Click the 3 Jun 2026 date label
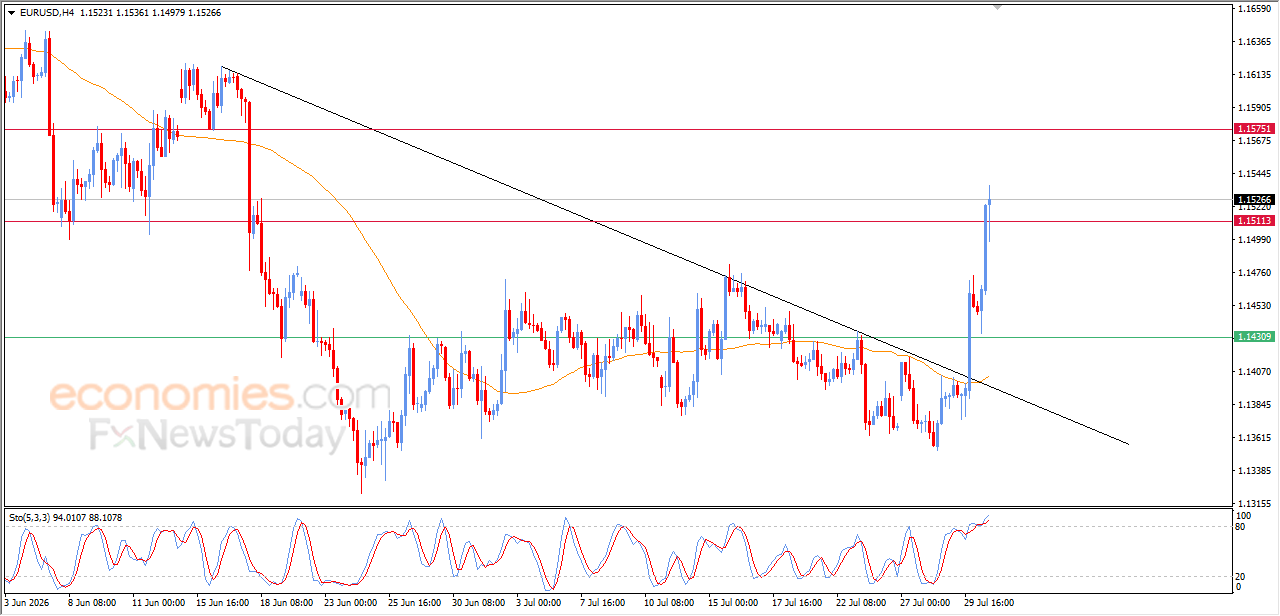This screenshot has width=1280, height=616. (27, 603)
